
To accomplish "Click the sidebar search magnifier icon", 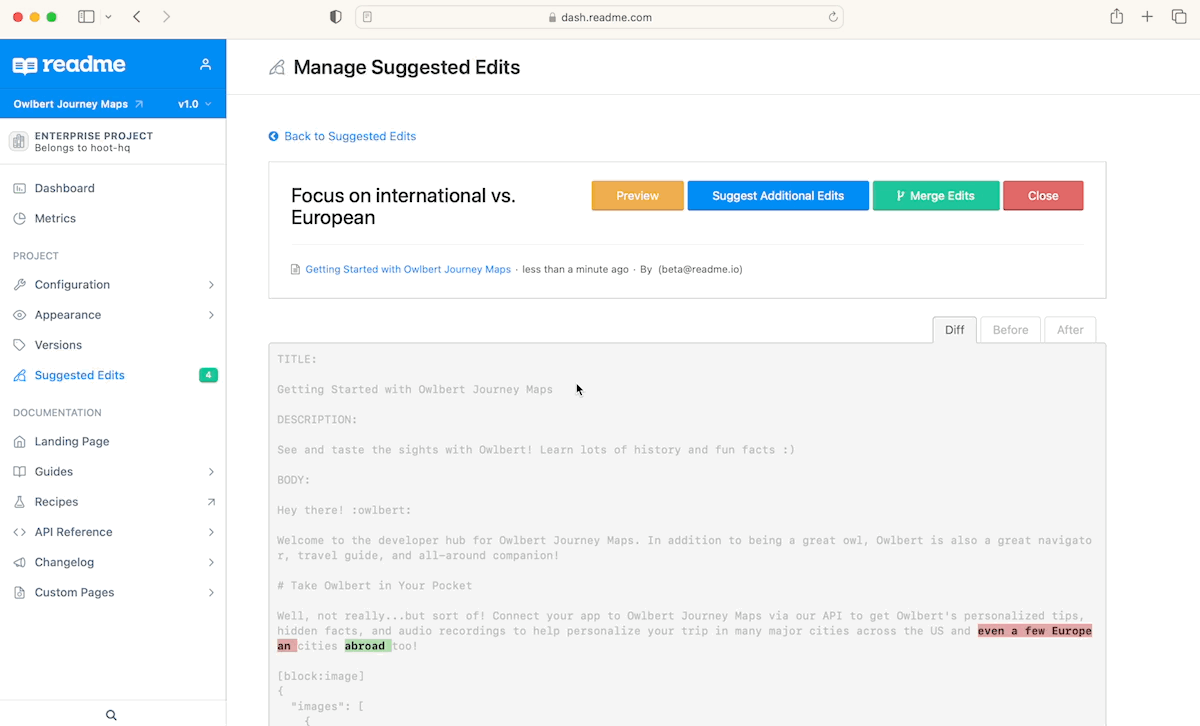I will (111, 715).
